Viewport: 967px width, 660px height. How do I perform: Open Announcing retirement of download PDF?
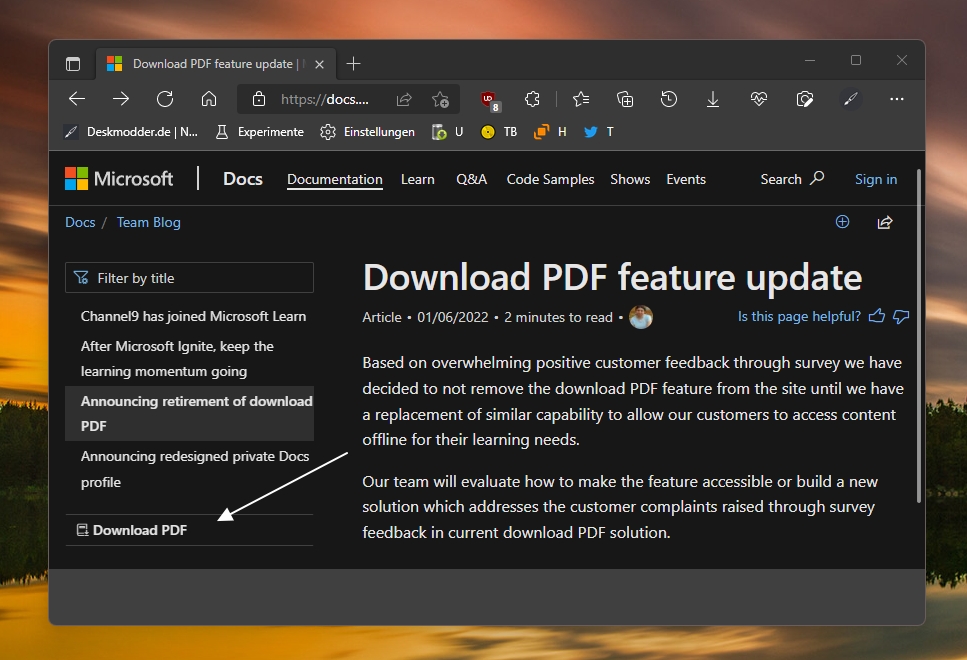[x=189, y=413]
